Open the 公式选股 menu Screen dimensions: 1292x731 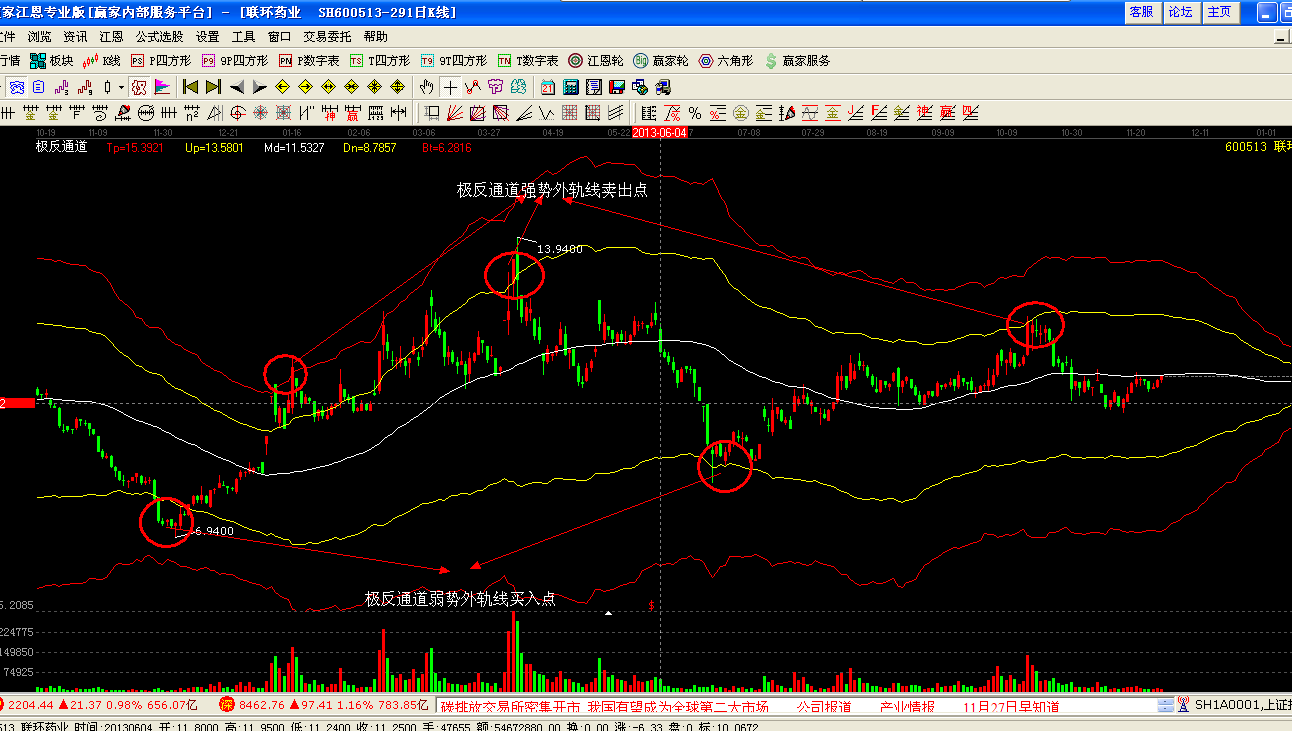[x=160, y=37]
